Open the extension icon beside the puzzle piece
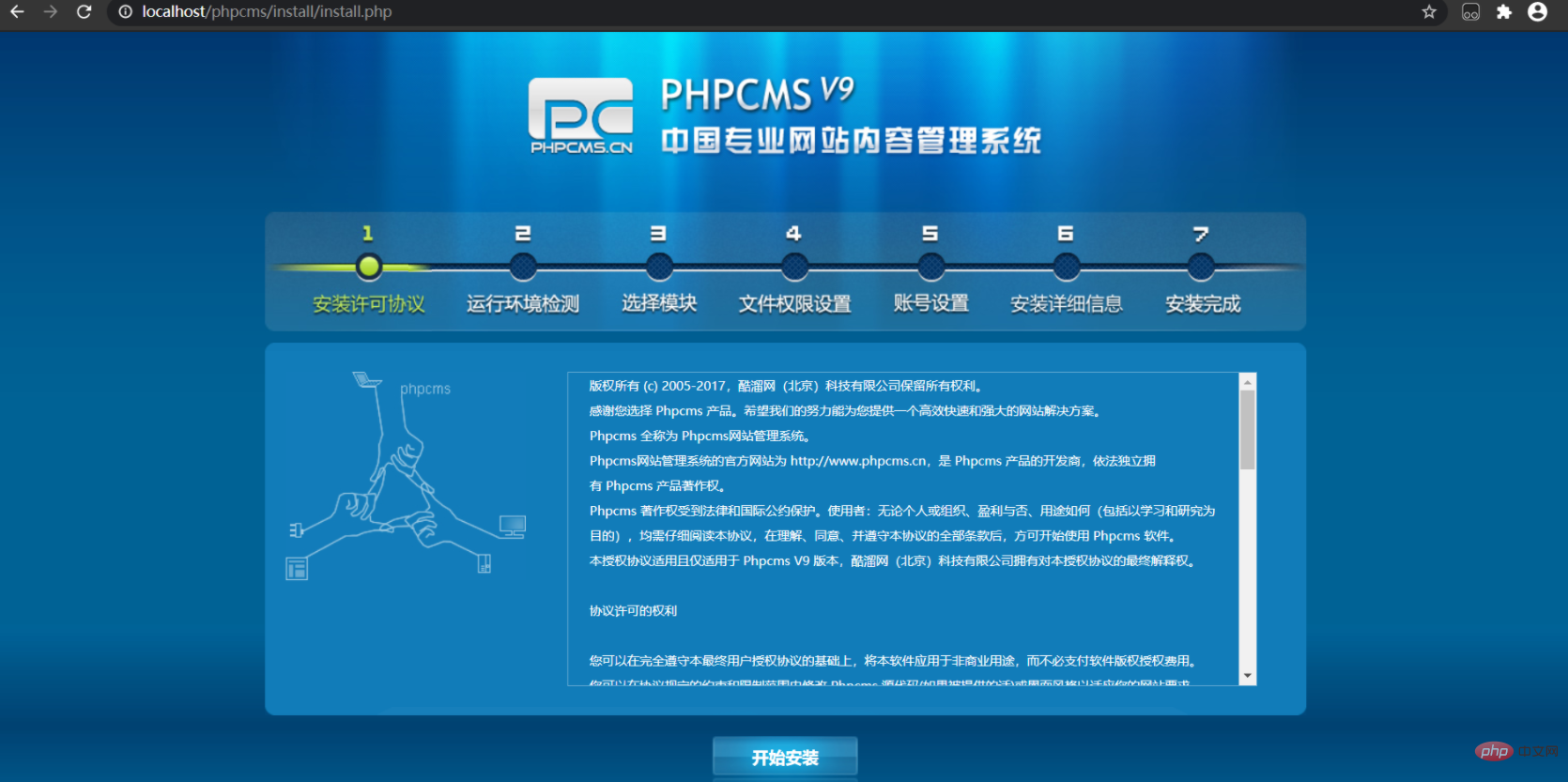The image size is (1568, 782). [1470, 12]
